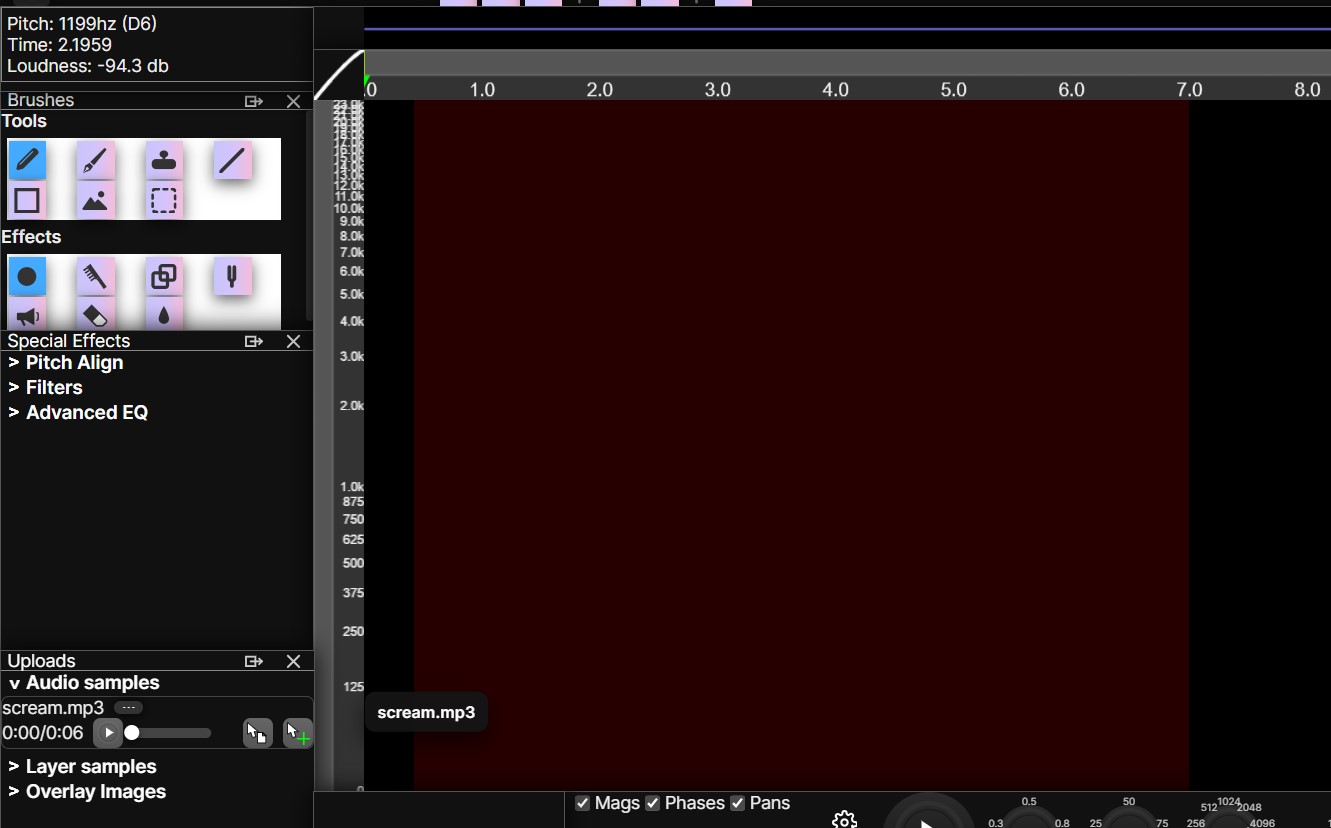Pop out the Uploads panel
The width and height of the screenshot is (1331, 828).
pyautogui.click(x=254, y=661)
